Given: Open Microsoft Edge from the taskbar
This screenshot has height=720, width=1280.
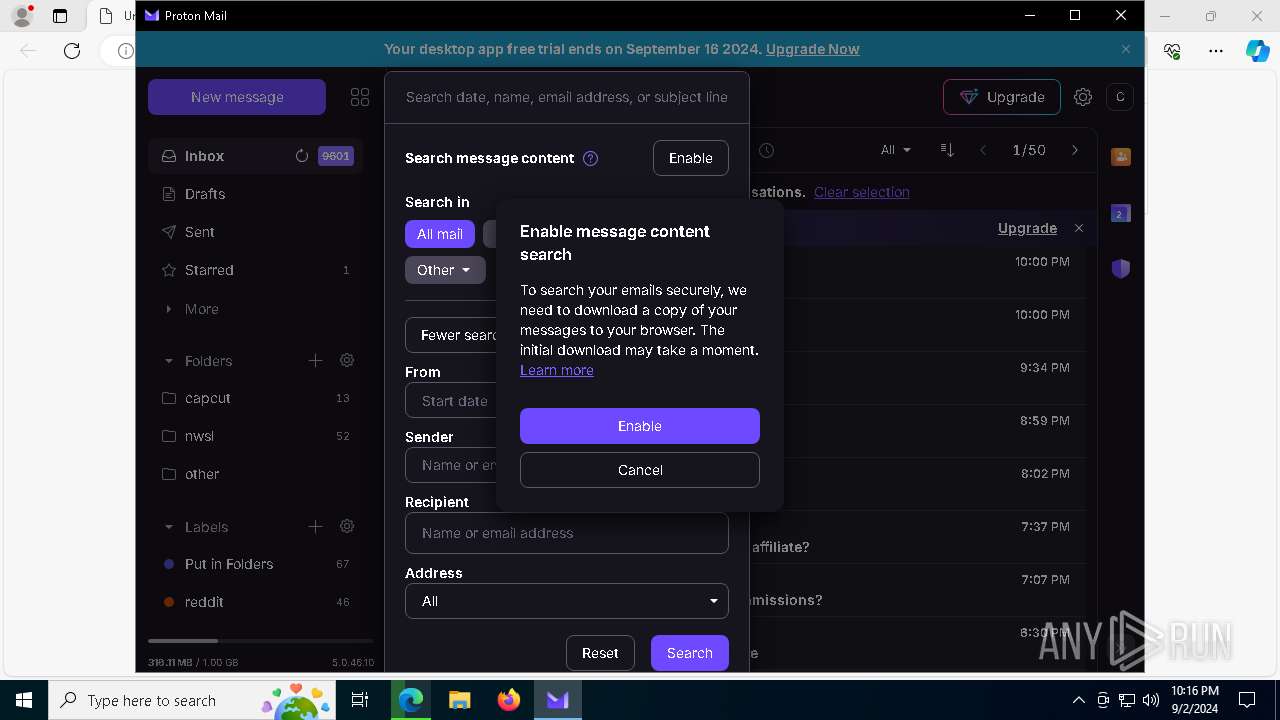Looking at the screenshot, I should 411,700.
